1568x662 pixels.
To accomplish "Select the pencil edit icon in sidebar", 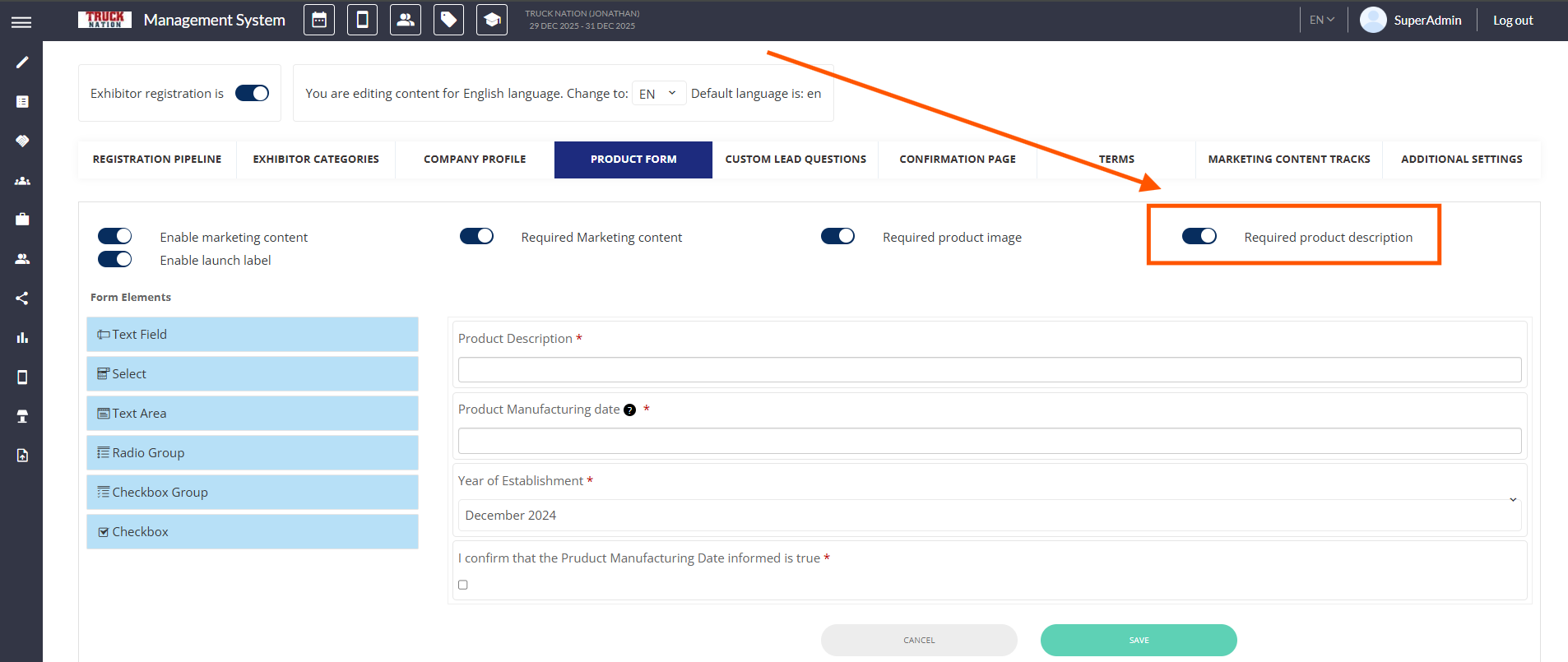I will (22, 62).
